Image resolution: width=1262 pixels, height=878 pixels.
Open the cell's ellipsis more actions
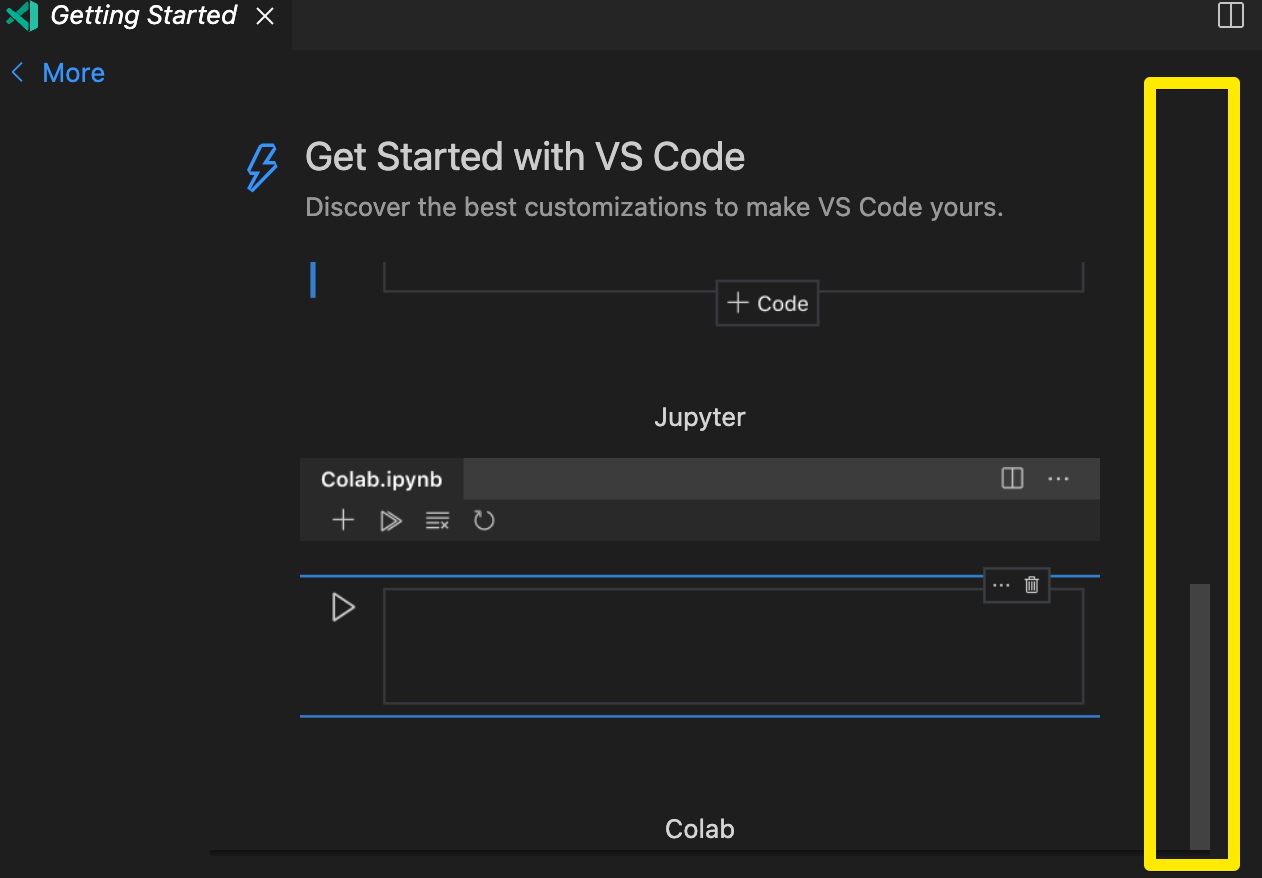coord(1001,586)
